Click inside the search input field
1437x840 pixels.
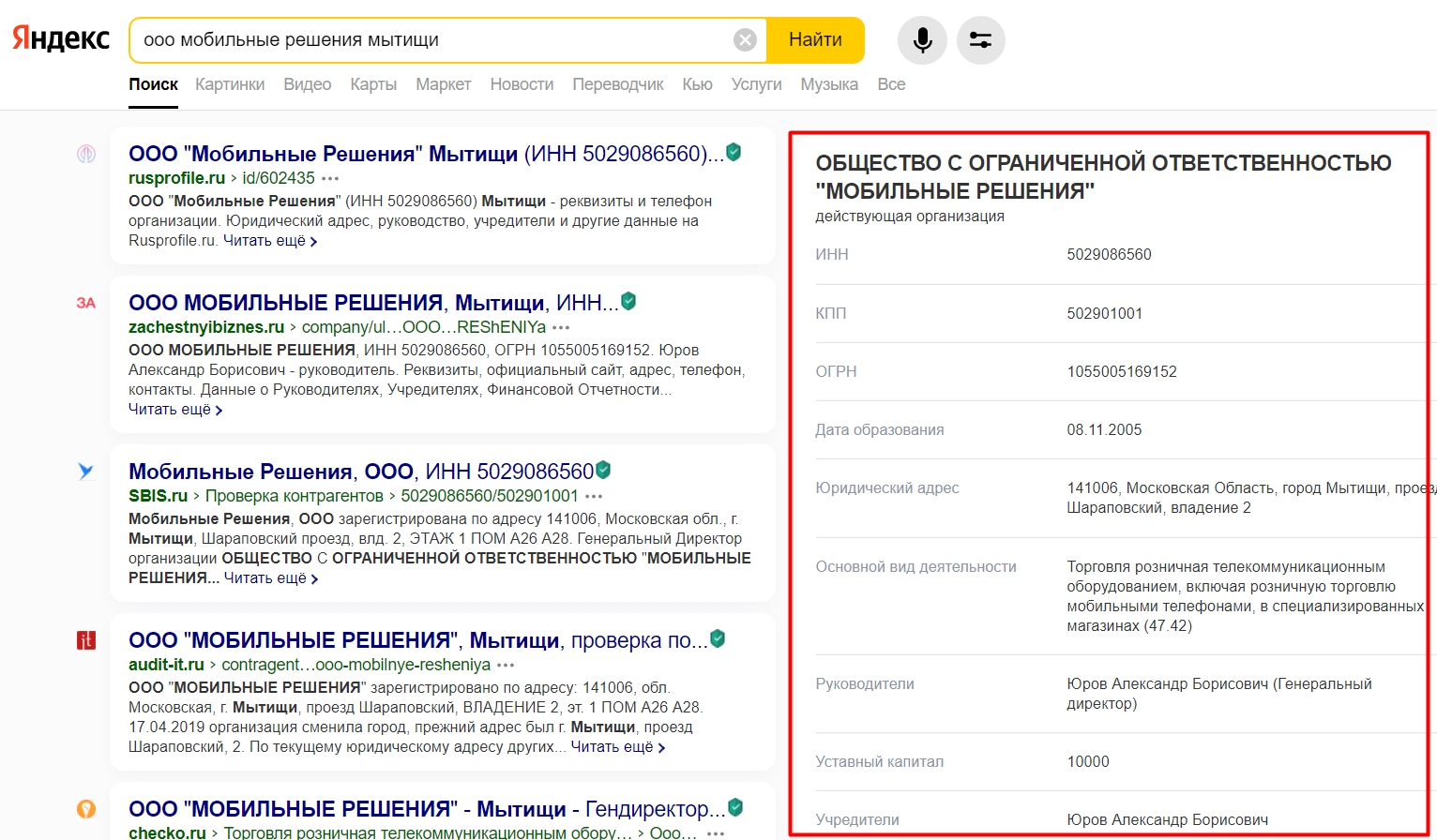point(431,40)
